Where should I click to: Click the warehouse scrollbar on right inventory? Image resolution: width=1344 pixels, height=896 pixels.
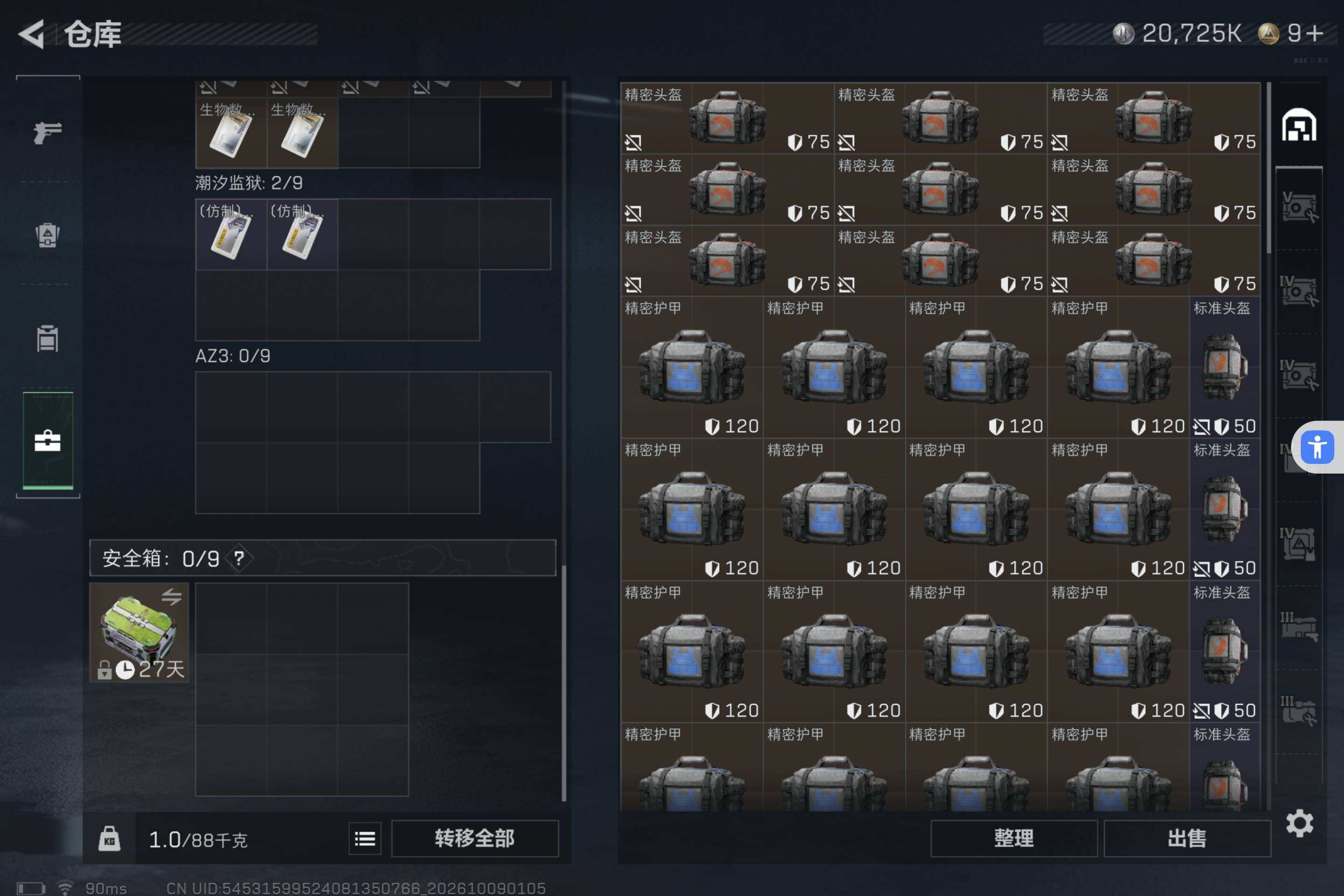point(1268,168)
